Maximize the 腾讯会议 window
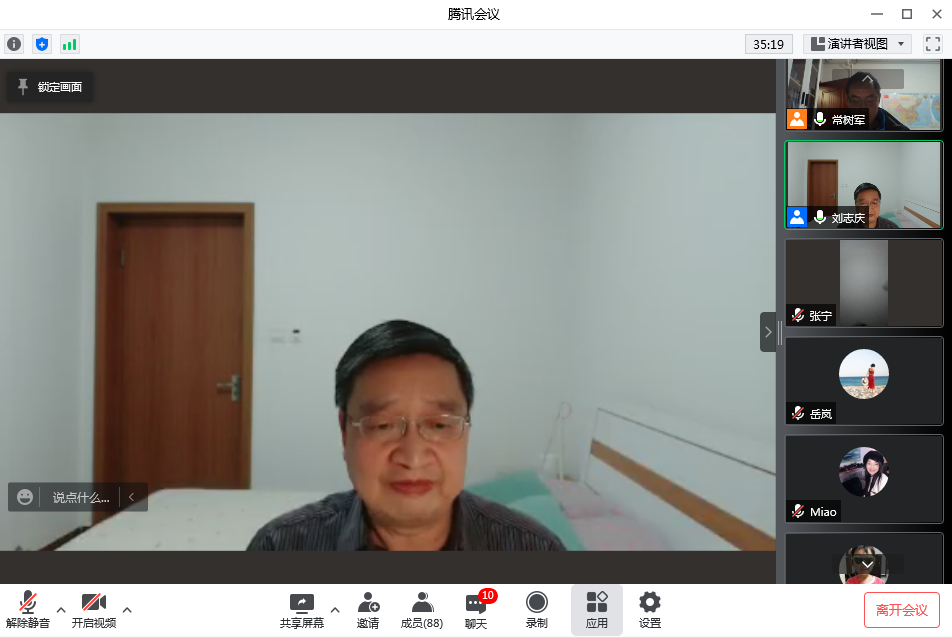 [907, 14]
